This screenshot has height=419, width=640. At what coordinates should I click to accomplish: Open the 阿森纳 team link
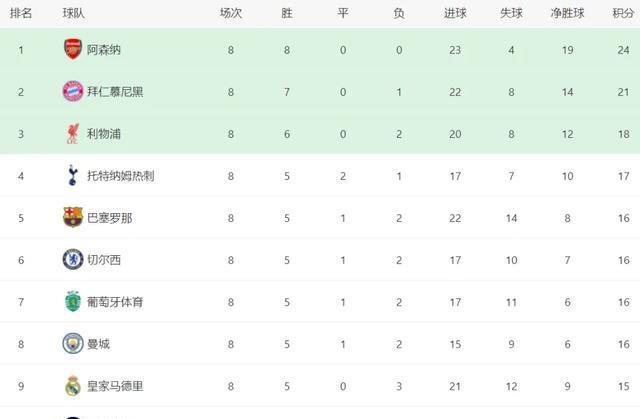104,49
